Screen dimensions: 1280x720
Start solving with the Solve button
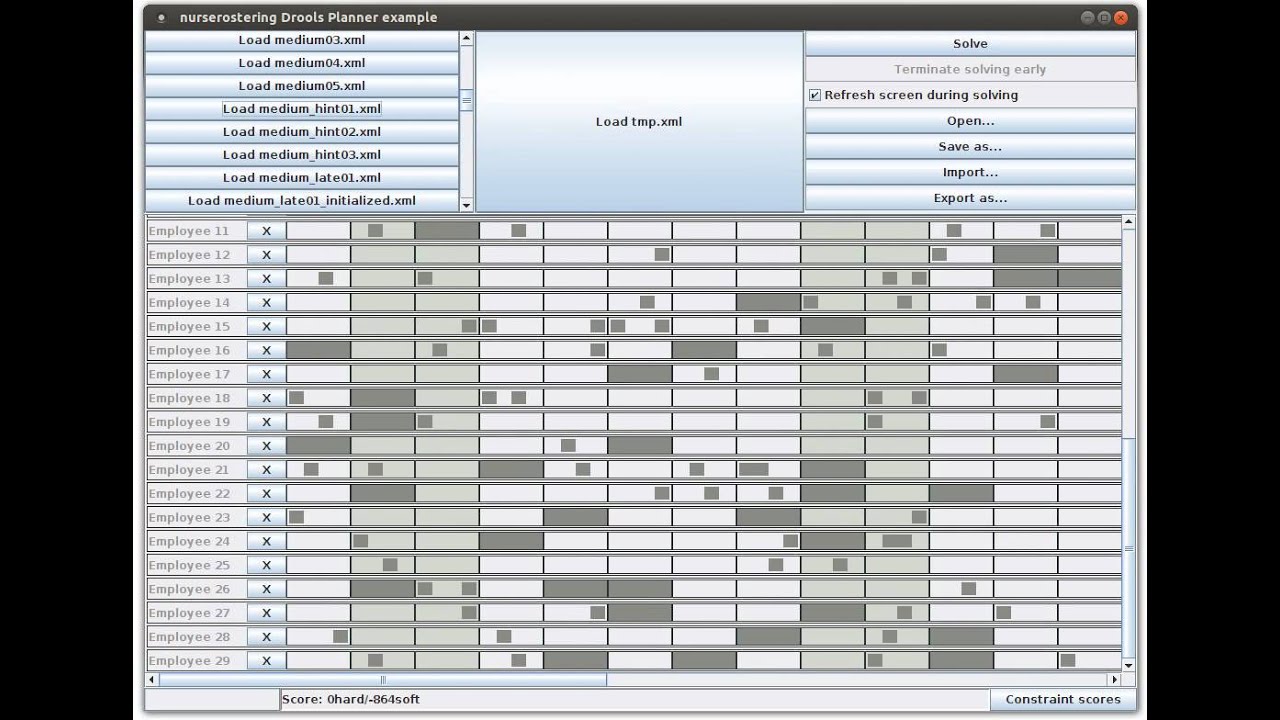[970, 44]
